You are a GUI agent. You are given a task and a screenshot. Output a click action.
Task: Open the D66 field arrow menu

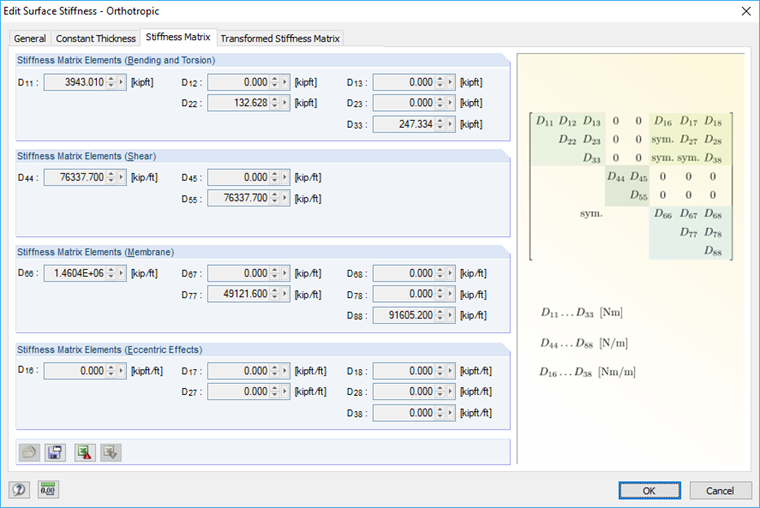[x=121, y=273]
